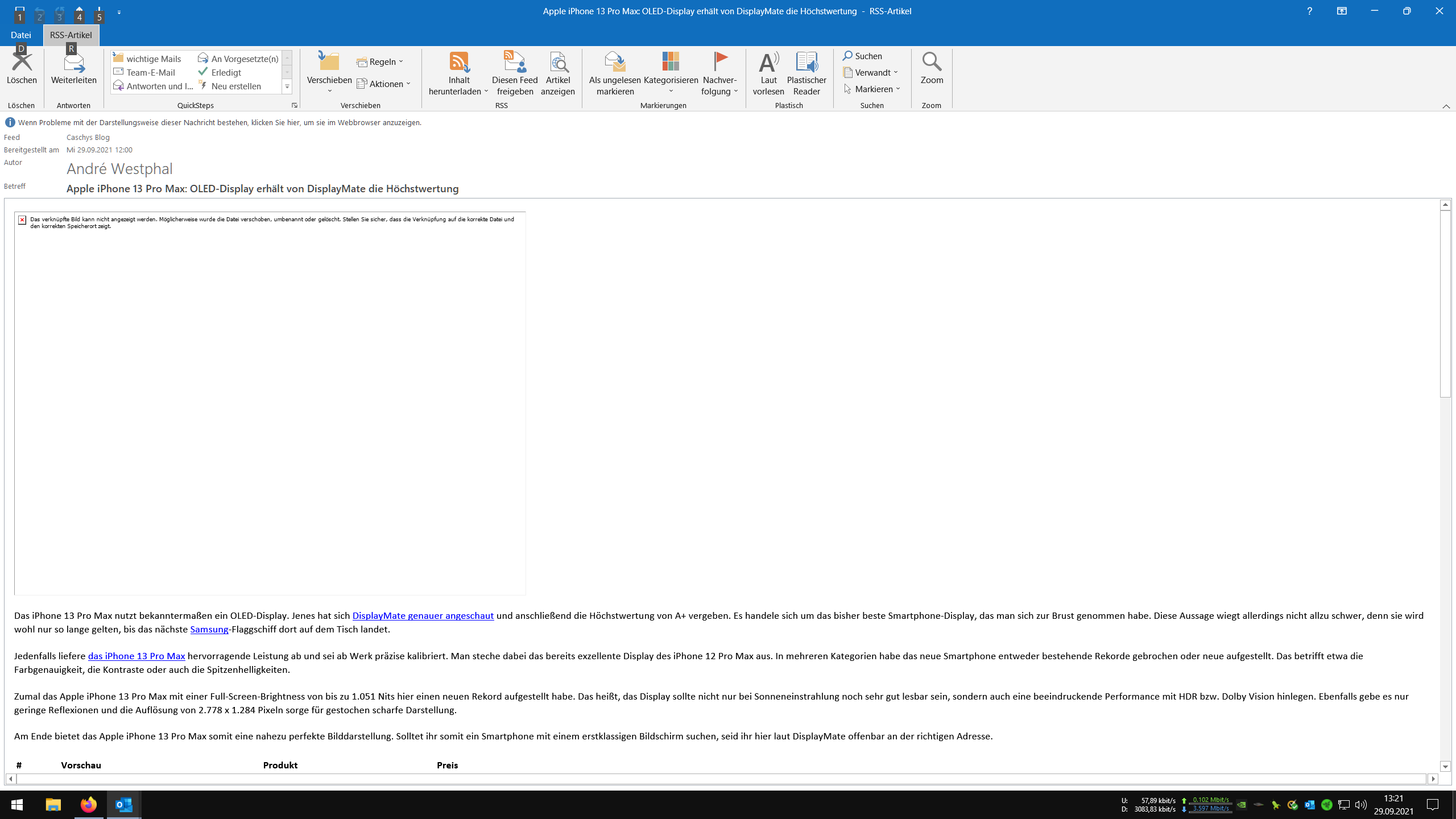Open the 'Inhalt herunterladen' dropdown
This screenshot has width=1456, height=819.
click(x=458, y=74)
